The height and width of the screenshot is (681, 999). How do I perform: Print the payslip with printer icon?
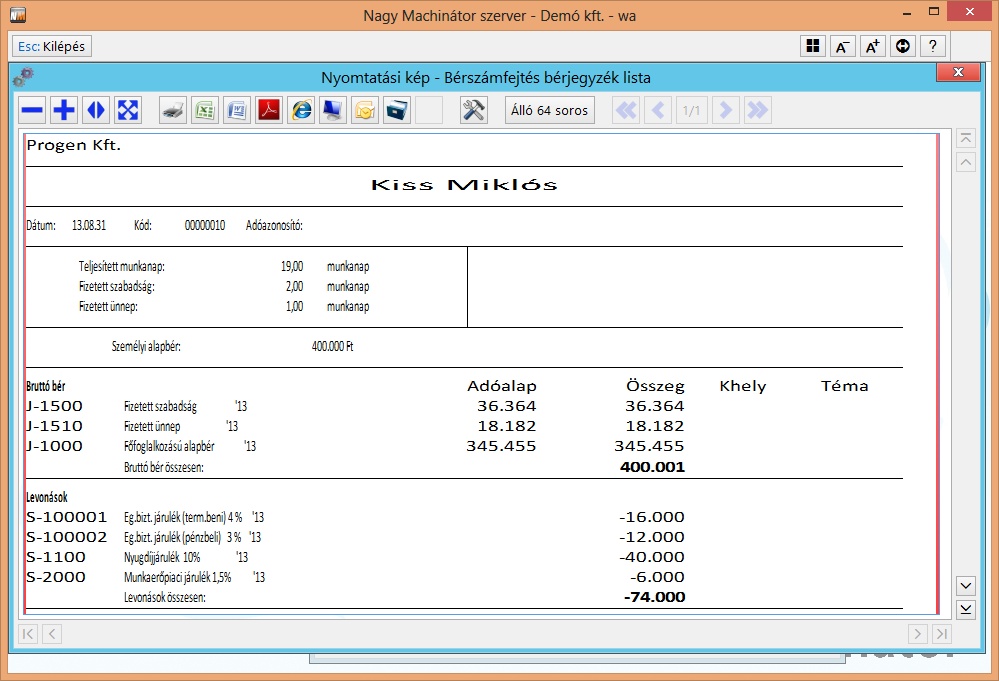click(x=174, y=110)
